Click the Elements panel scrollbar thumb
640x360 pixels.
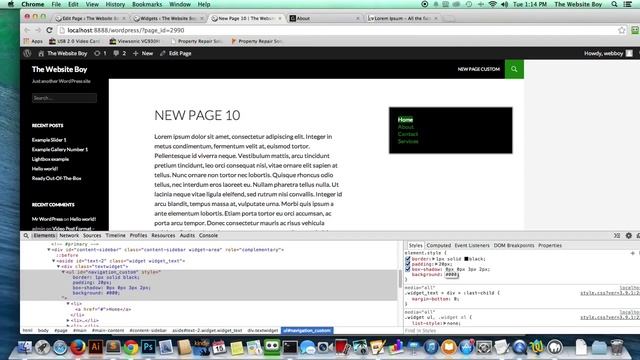pos(399,279)
